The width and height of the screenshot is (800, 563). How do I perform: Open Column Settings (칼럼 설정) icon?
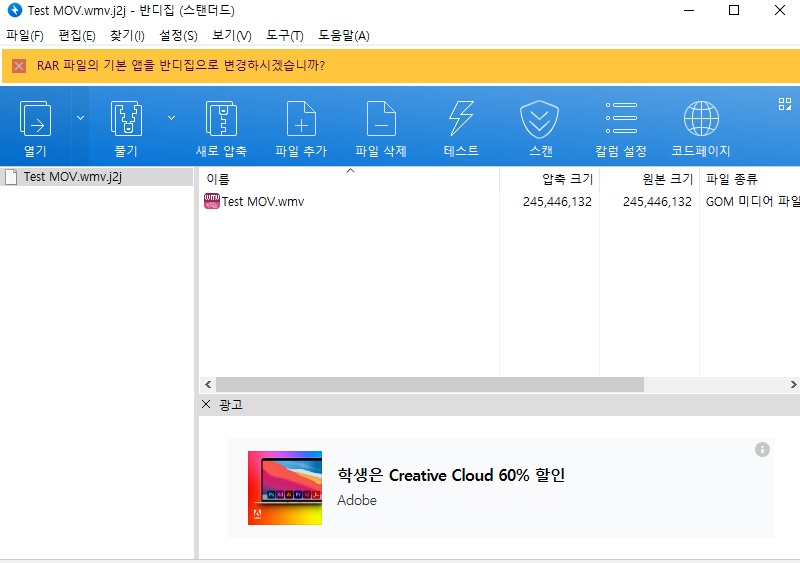coord(621,118)
